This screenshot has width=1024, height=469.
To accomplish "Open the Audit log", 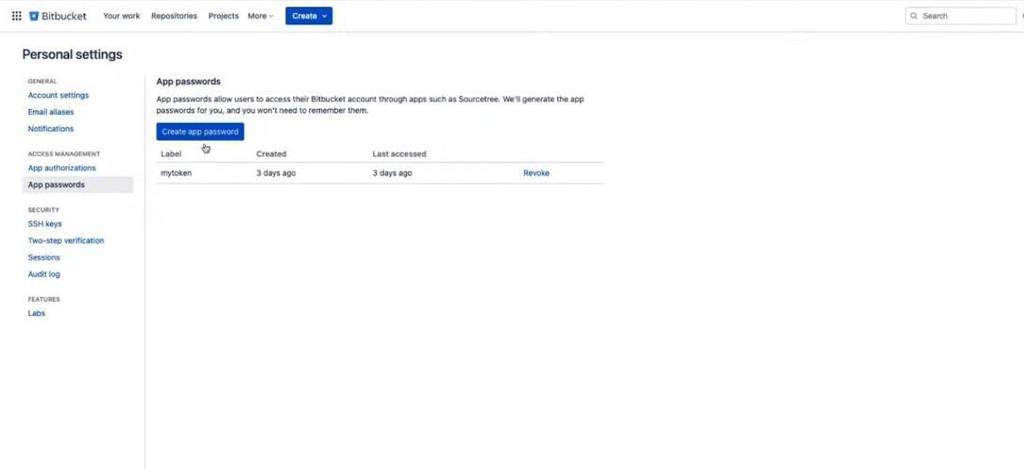I will (x=44, y=274).
